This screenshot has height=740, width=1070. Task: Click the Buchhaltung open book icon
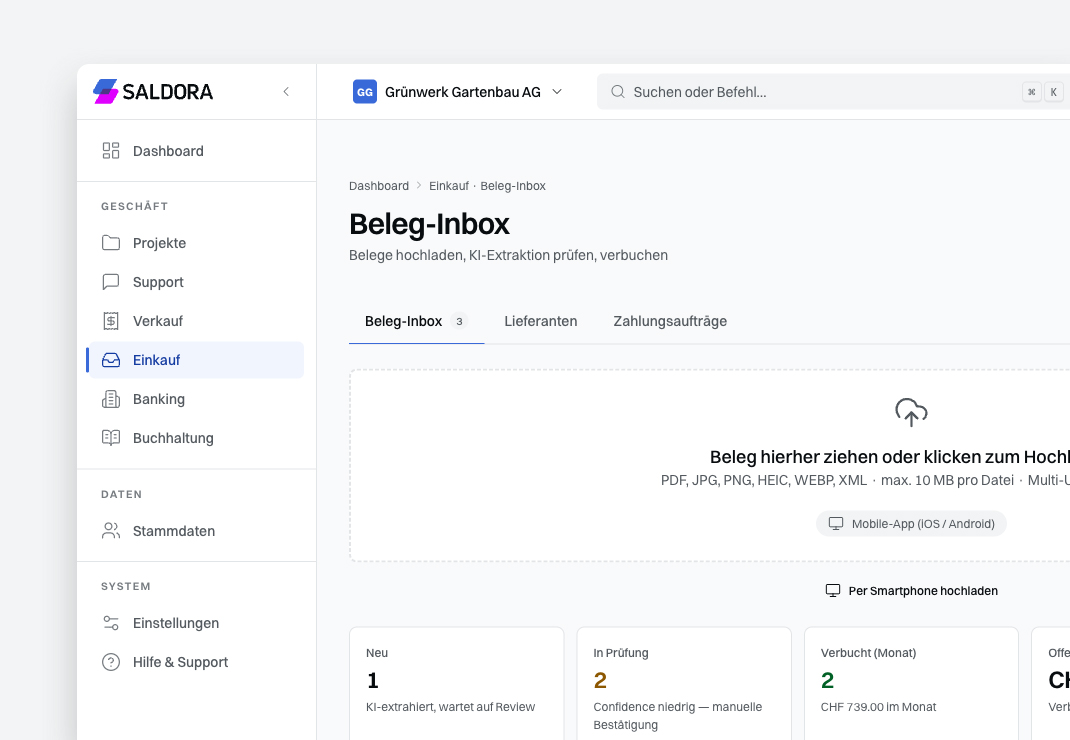coord(111,438)
